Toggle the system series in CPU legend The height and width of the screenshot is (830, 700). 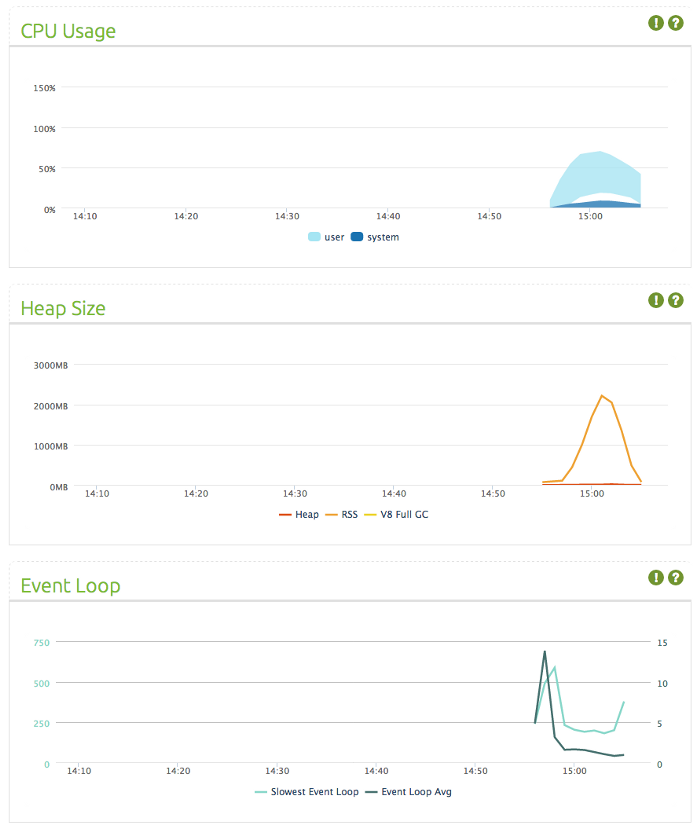pos(375,237)
